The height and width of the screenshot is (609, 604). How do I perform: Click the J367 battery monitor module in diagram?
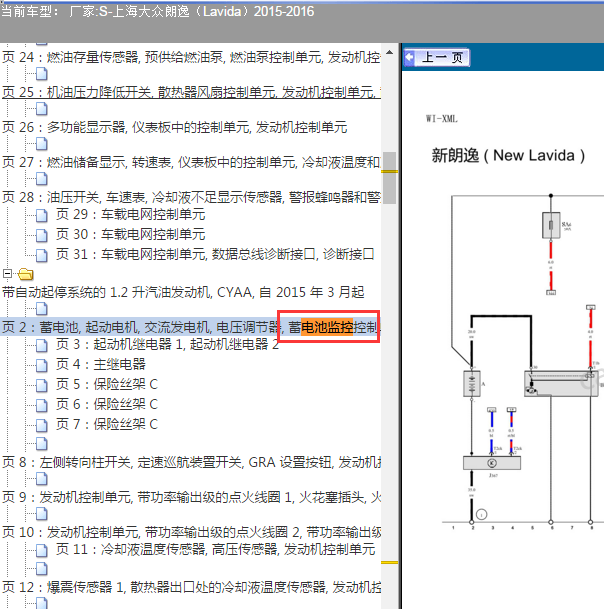click(x=492, y=463)
